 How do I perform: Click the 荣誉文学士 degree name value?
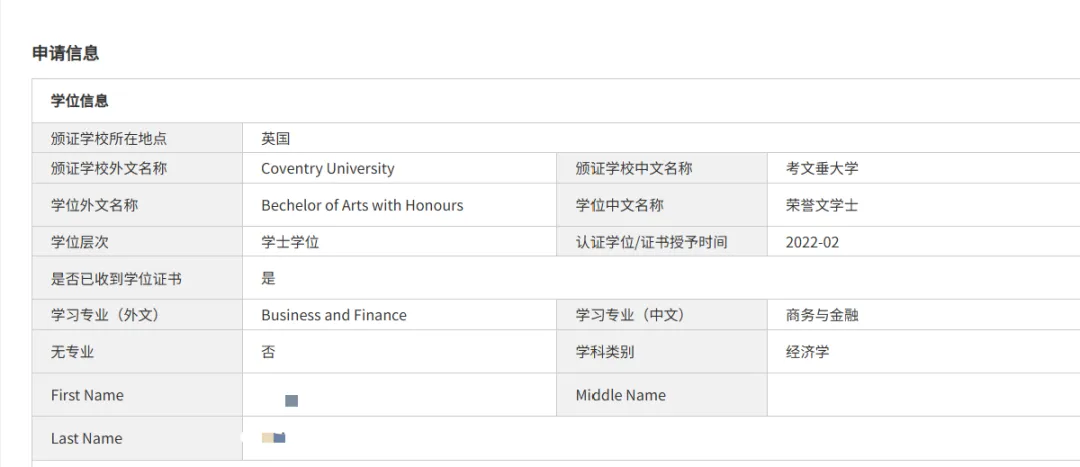(822, 205)
